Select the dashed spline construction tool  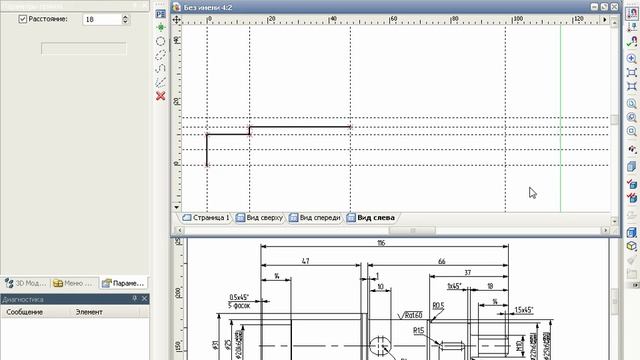click(x=161, y=68)
